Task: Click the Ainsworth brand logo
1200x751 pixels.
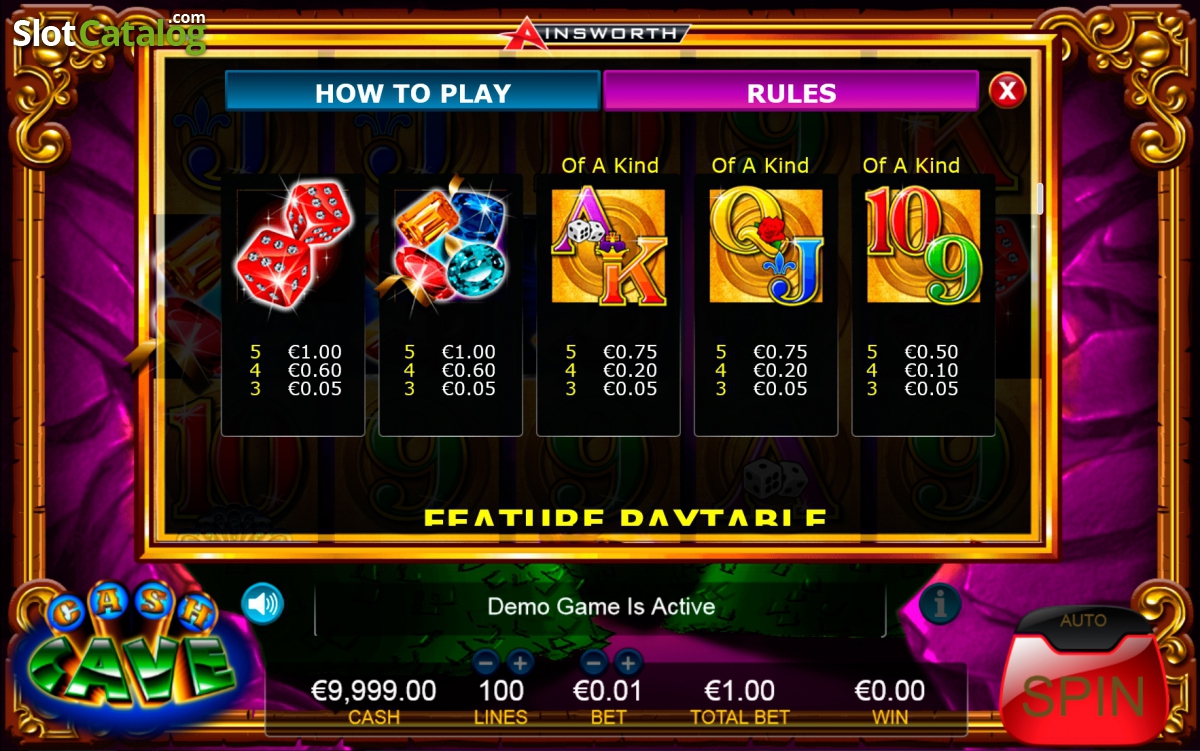Action: click(594, 33)
